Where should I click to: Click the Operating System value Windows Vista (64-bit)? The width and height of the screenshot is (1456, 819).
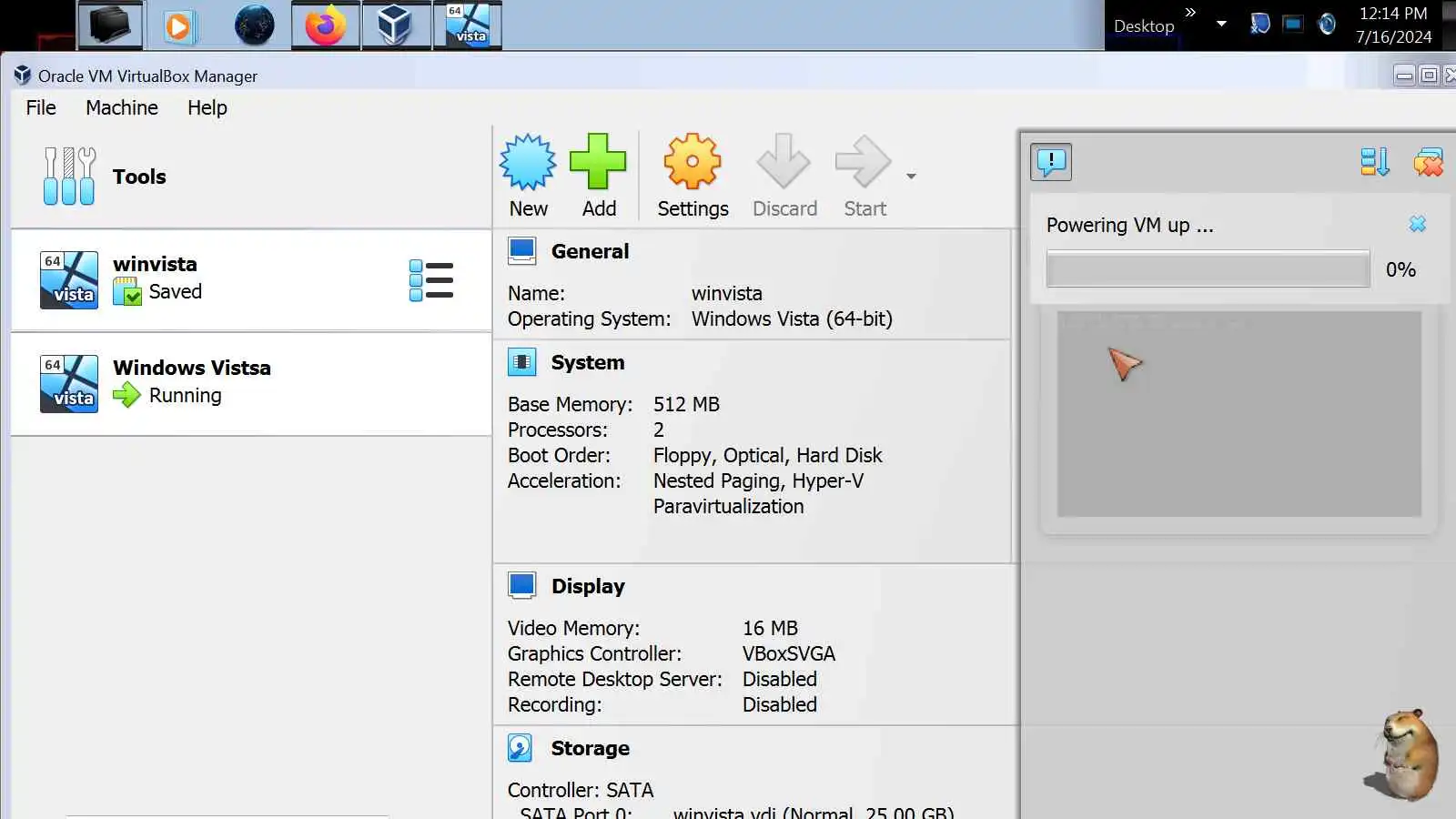792,319
